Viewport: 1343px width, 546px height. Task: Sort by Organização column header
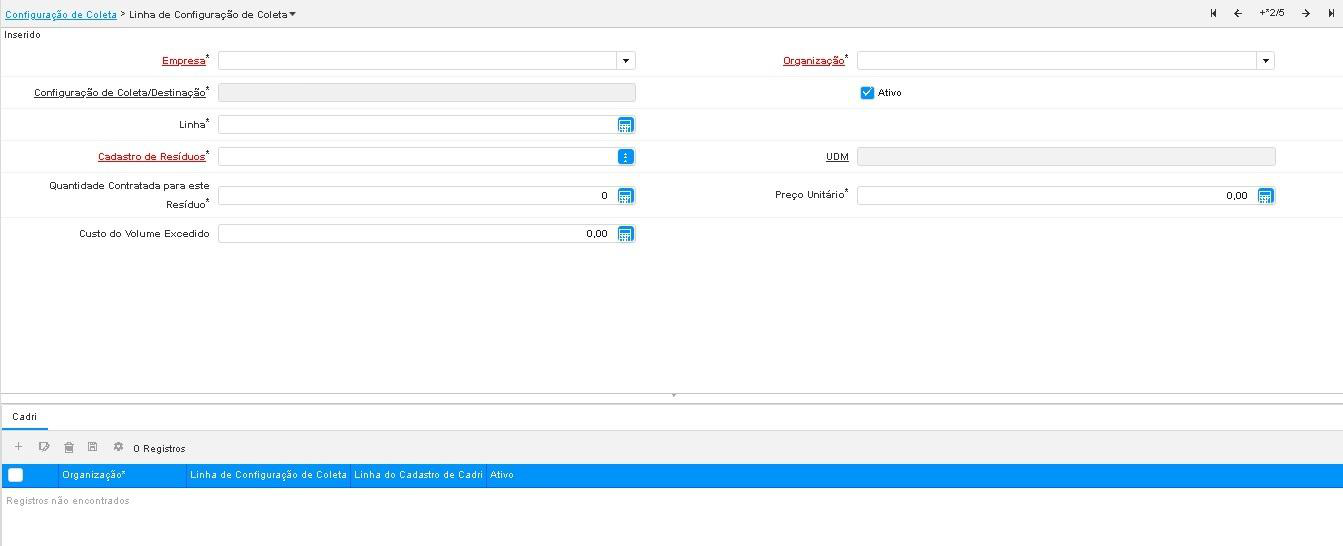[122, 475]
